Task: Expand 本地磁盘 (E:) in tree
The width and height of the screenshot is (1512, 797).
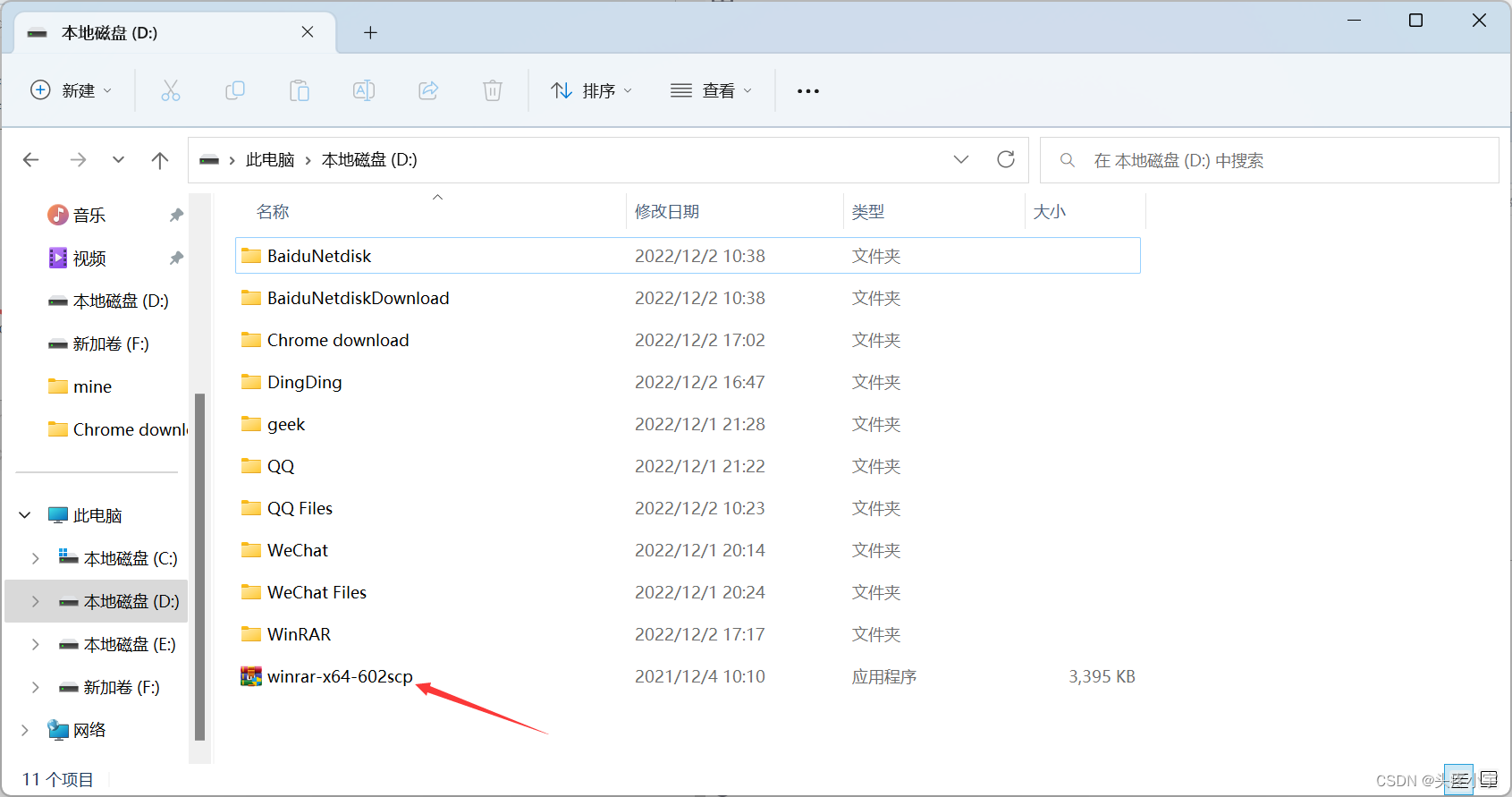Action: (36, 644)
